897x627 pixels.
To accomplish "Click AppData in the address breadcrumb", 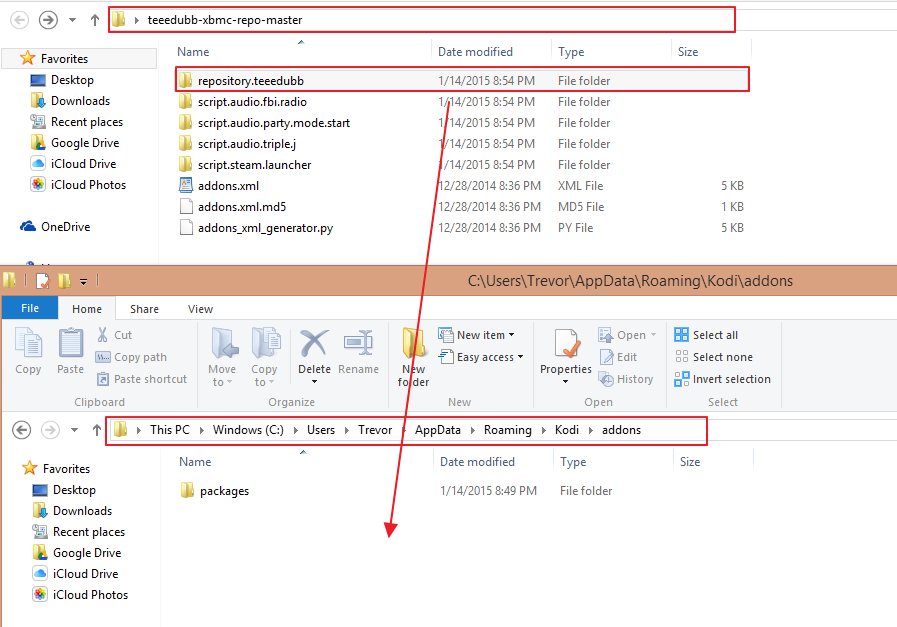I will pos(438,430).
